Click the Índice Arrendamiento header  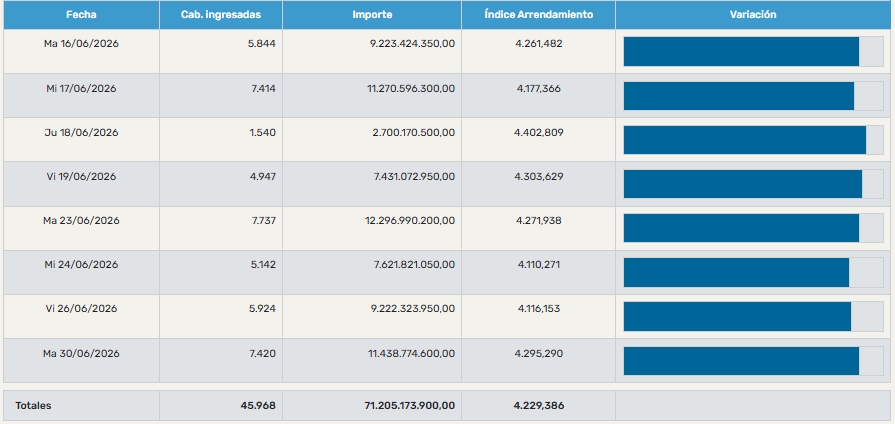click(x=538, y=15)
